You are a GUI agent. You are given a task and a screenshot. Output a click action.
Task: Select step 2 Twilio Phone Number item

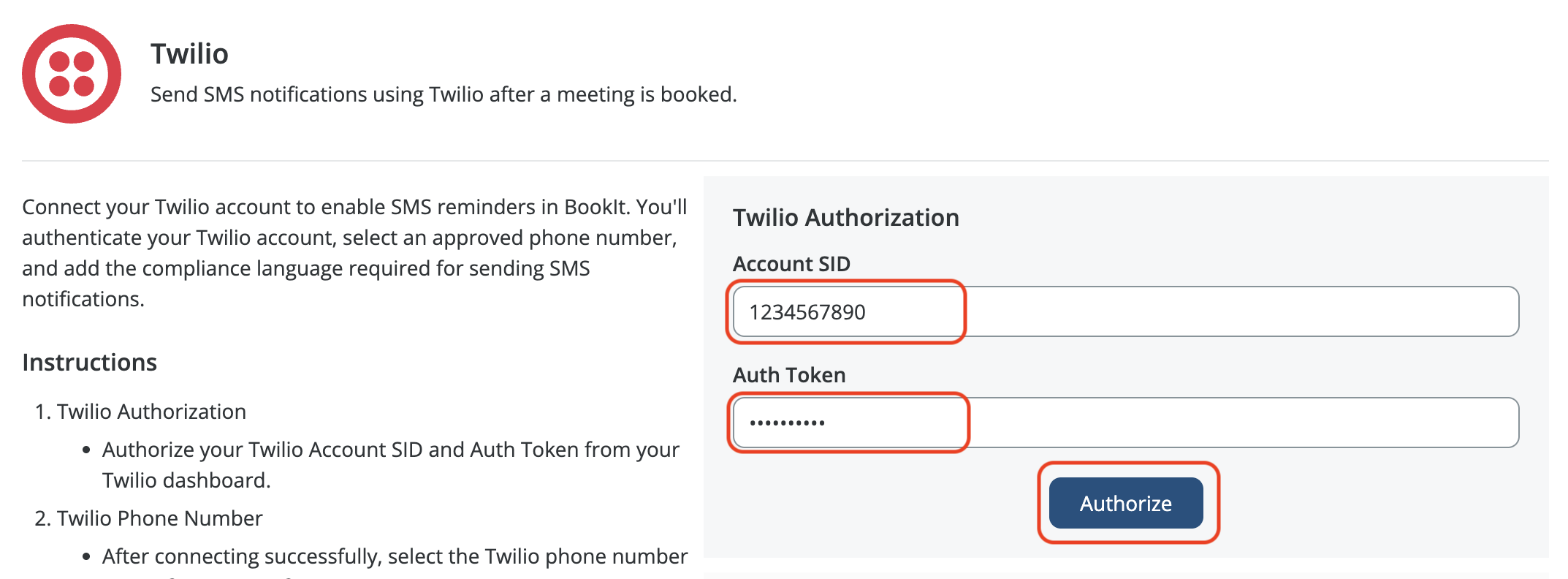click(x=159, y=518)
